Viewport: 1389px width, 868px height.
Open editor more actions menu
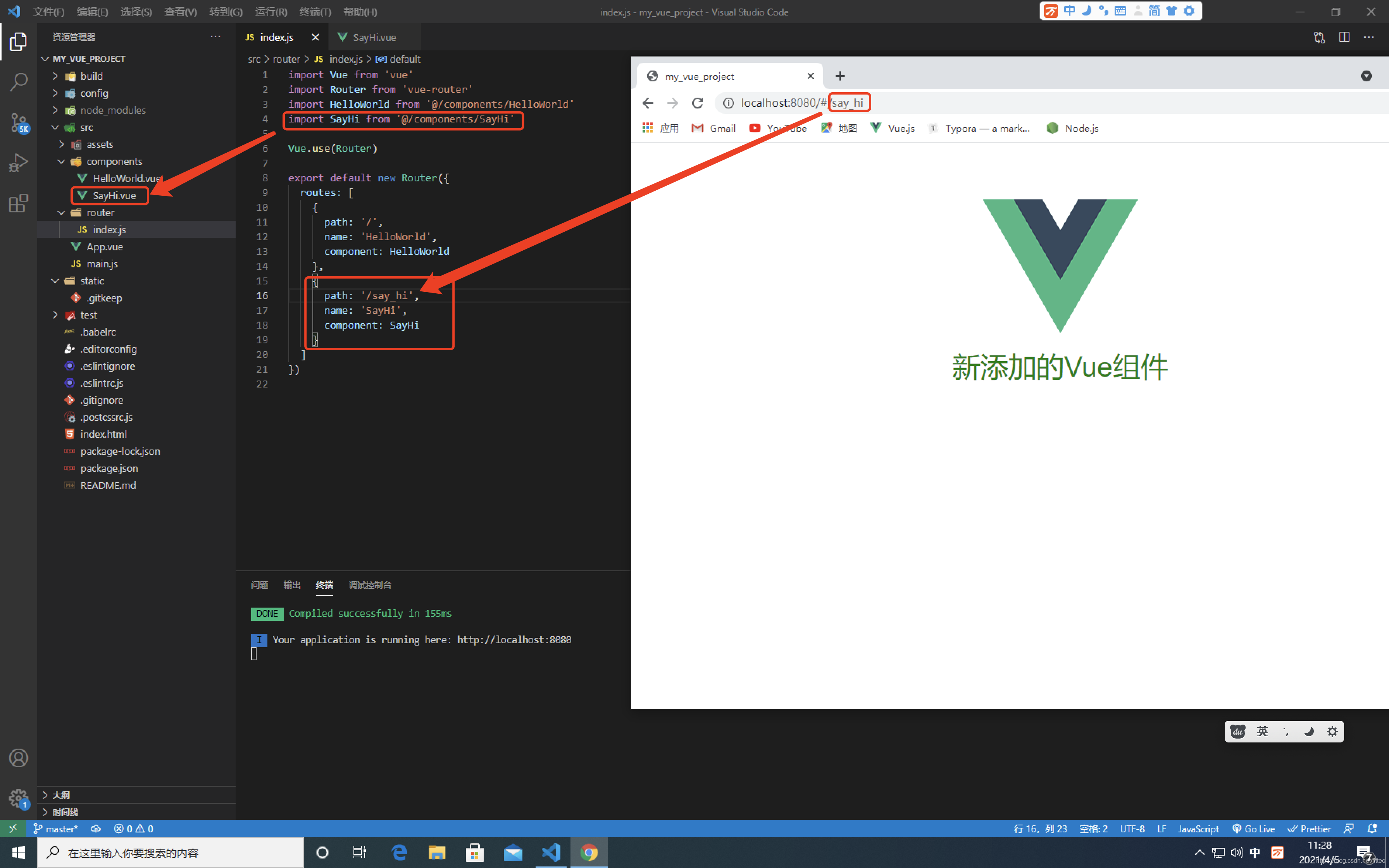pyautogui.click(x=1369, y=37)
